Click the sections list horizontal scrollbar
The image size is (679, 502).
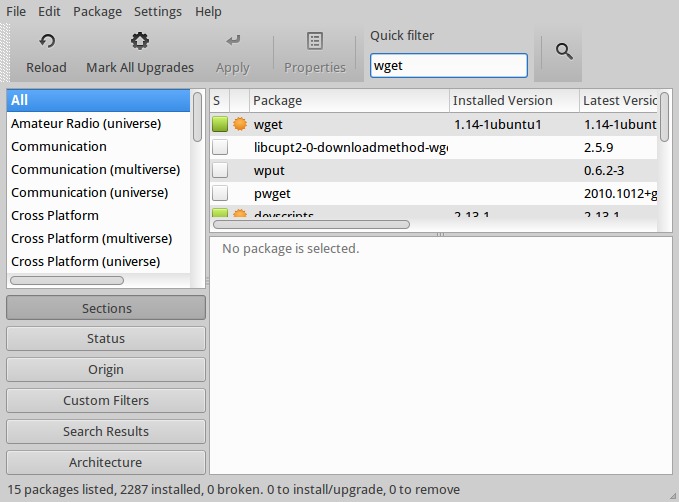point(67,281)
